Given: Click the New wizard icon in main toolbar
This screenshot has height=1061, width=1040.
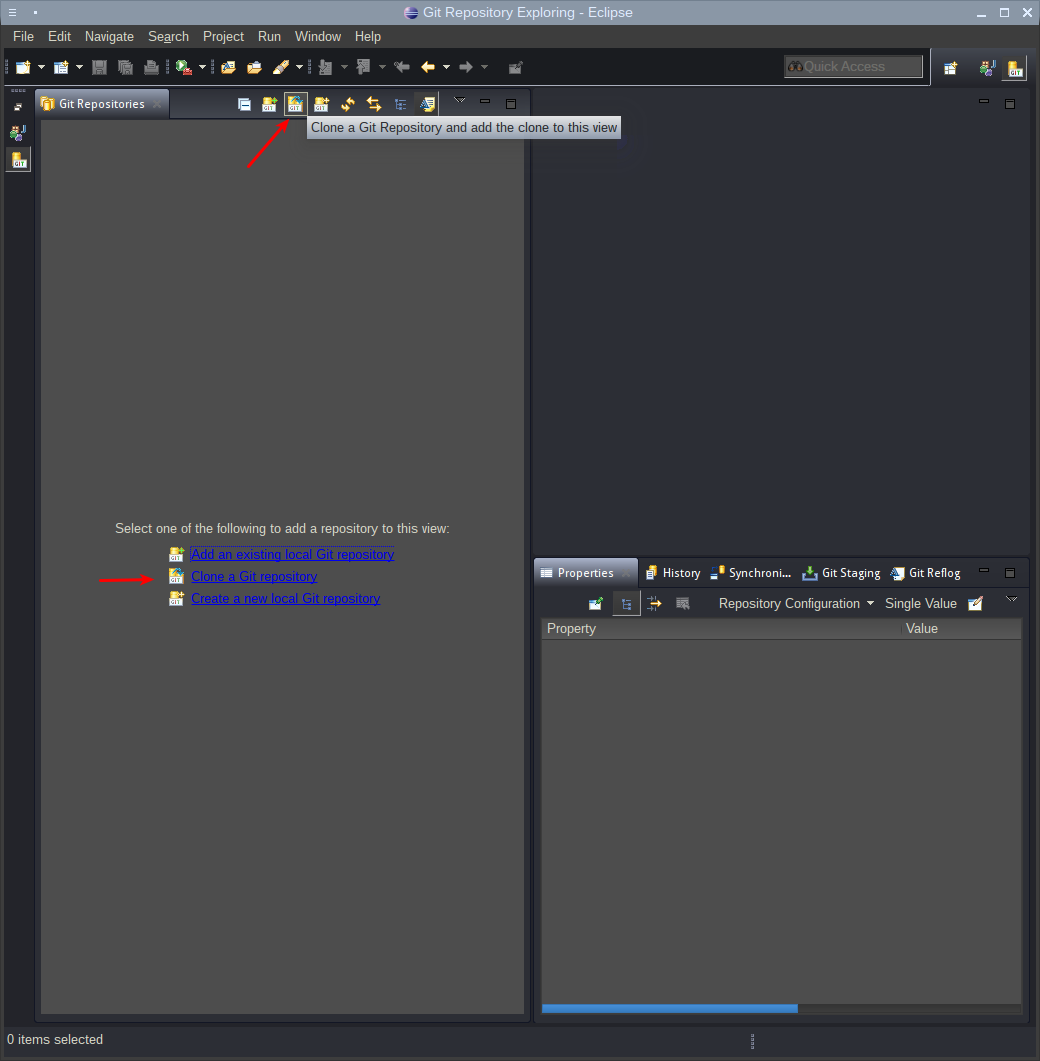Looking at the screenshot, I should 24,67.
